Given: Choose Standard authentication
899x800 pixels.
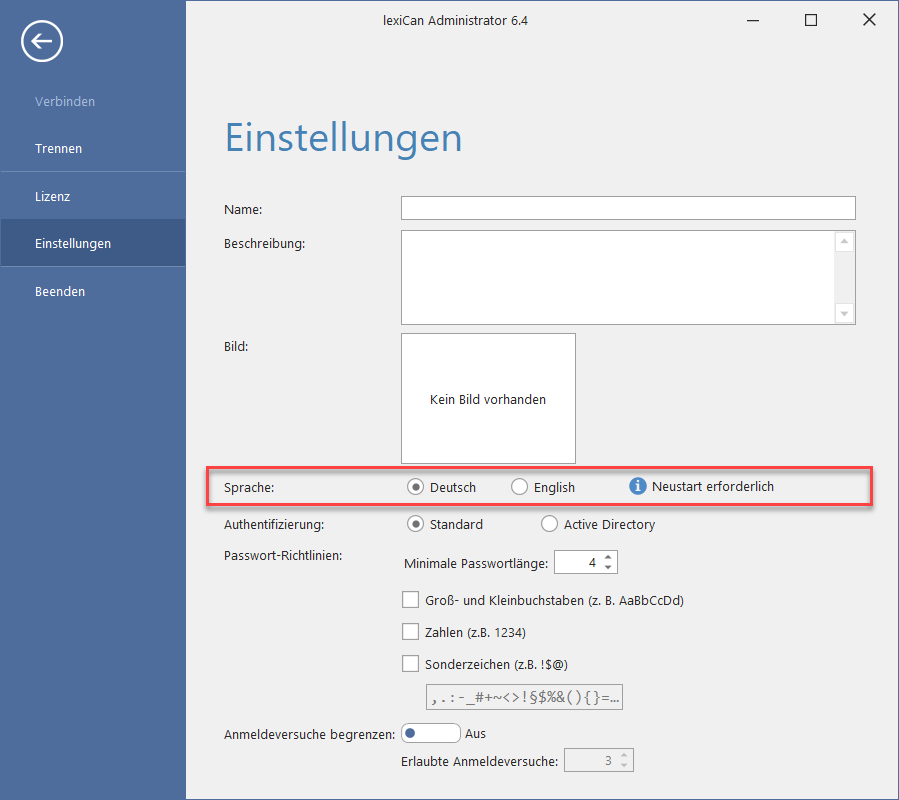Looking at the screenshot, I should 416,524.
